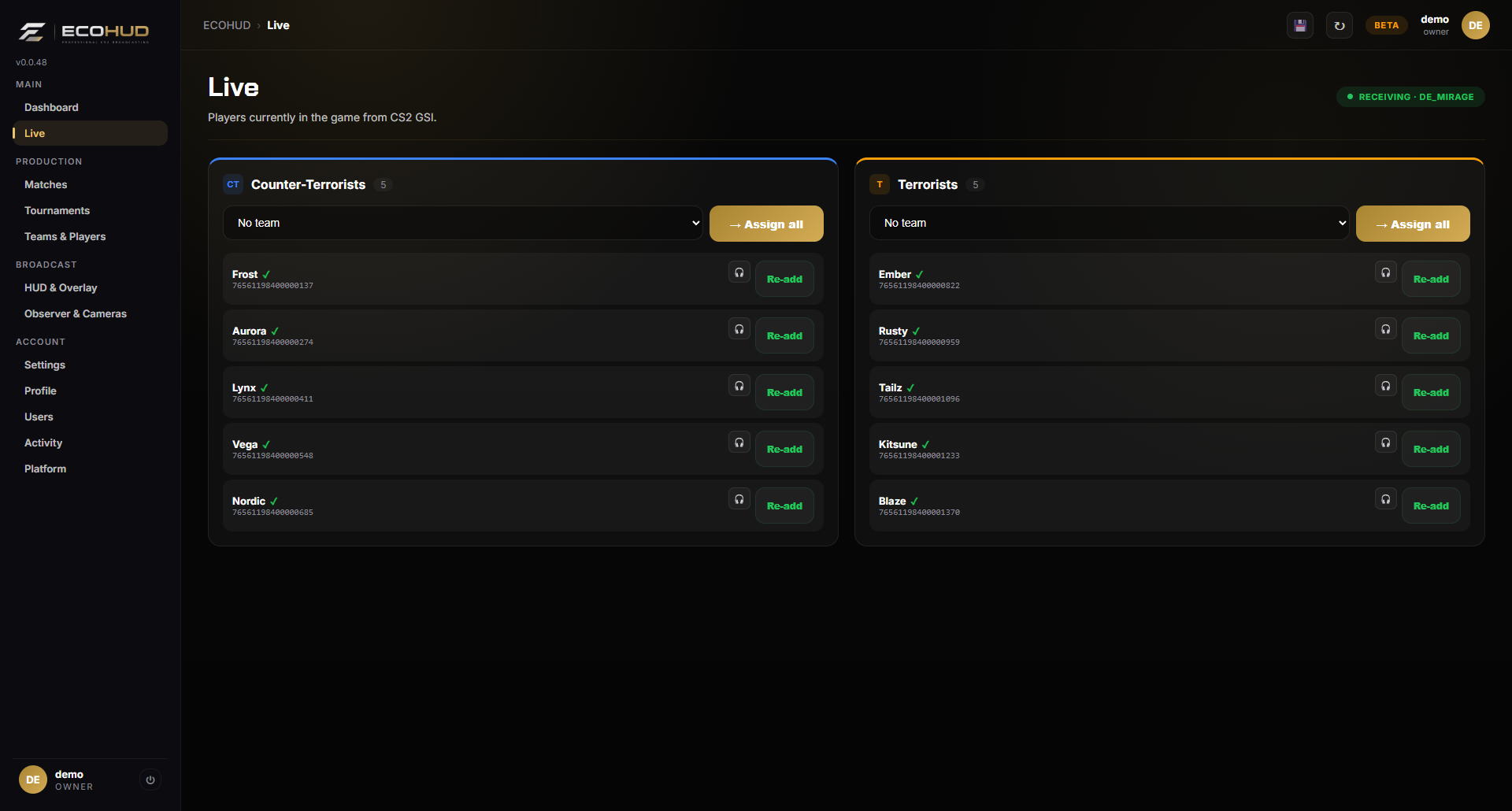Re-add player Lynx
Image resolution: width=1512 pixels, height=811 pixels.
(784, 392)
